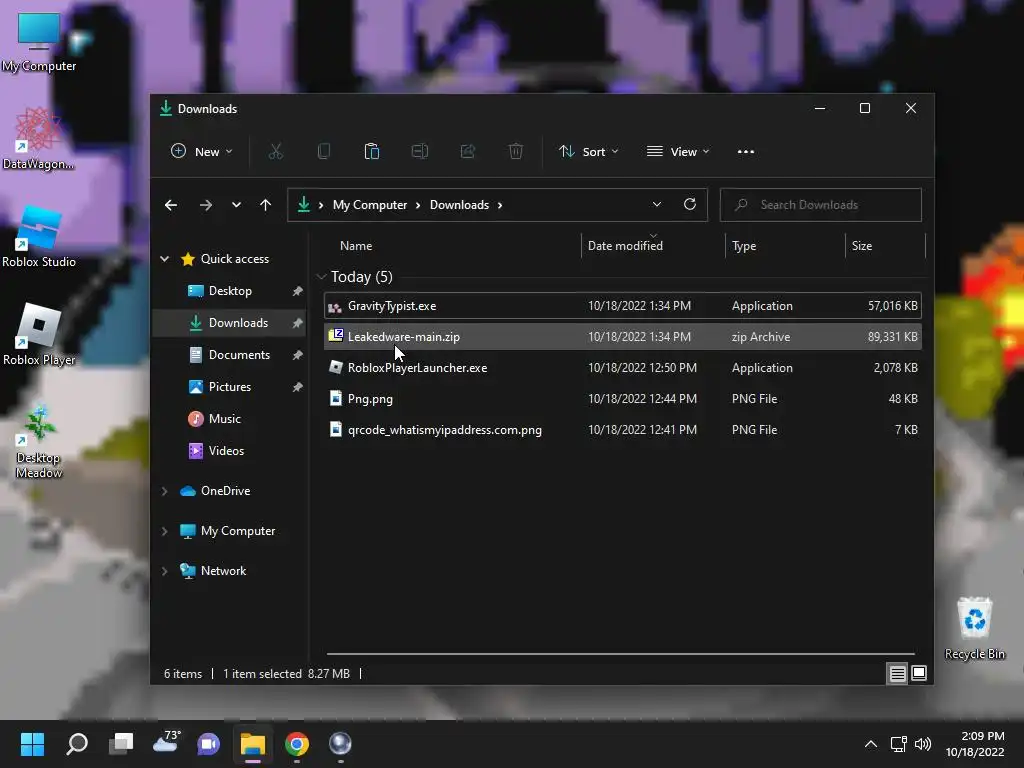
Task: Expand Network in navigation pane
Action: click(x=165, y=571)
